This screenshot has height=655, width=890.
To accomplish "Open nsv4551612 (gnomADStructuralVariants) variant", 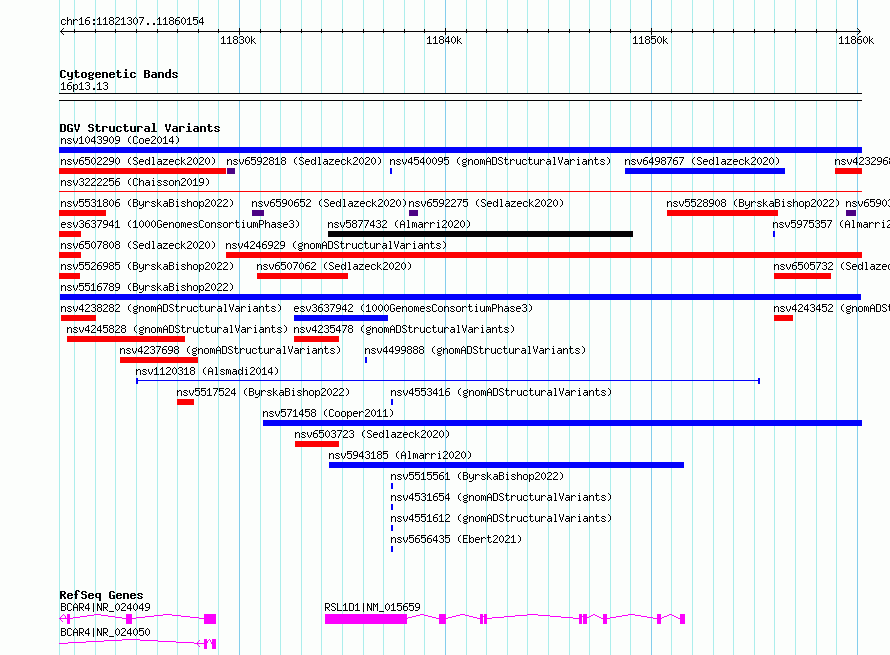I will coord(501,518).
